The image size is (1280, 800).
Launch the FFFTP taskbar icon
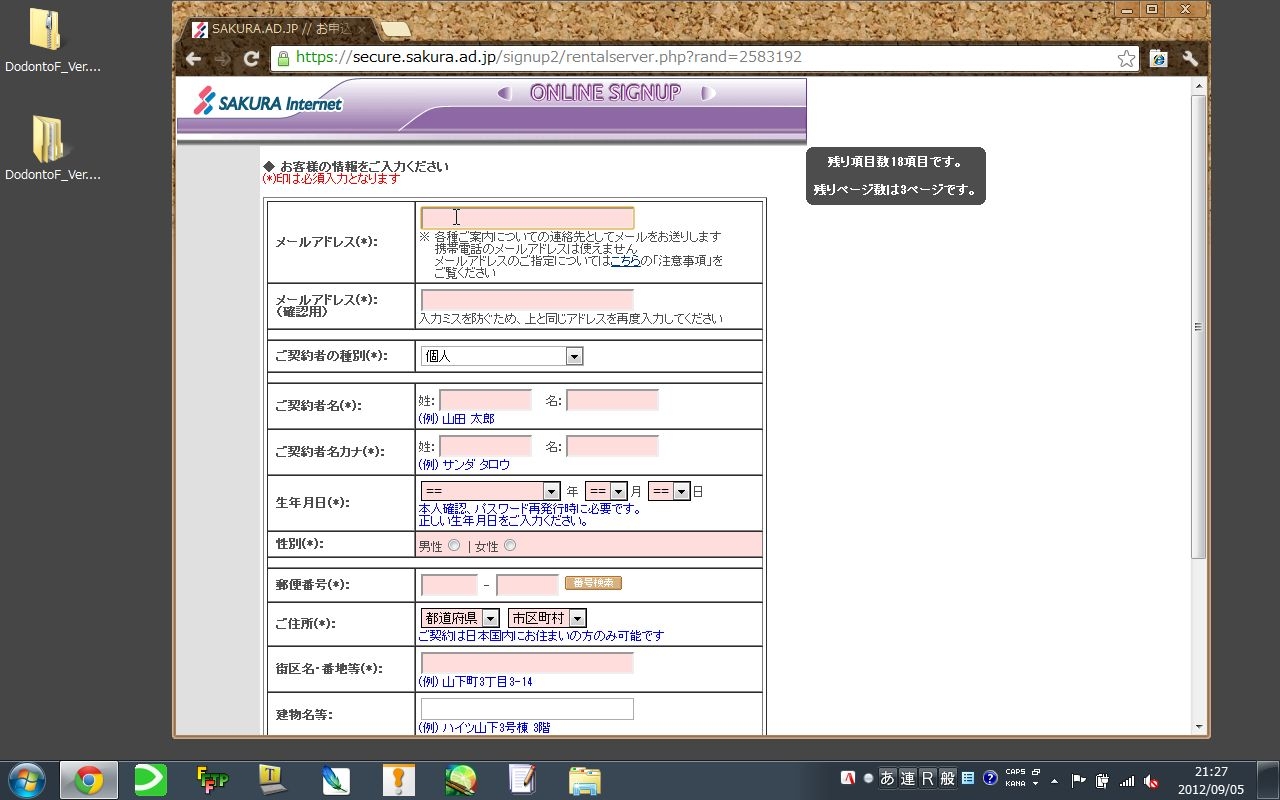coord(211,780)
